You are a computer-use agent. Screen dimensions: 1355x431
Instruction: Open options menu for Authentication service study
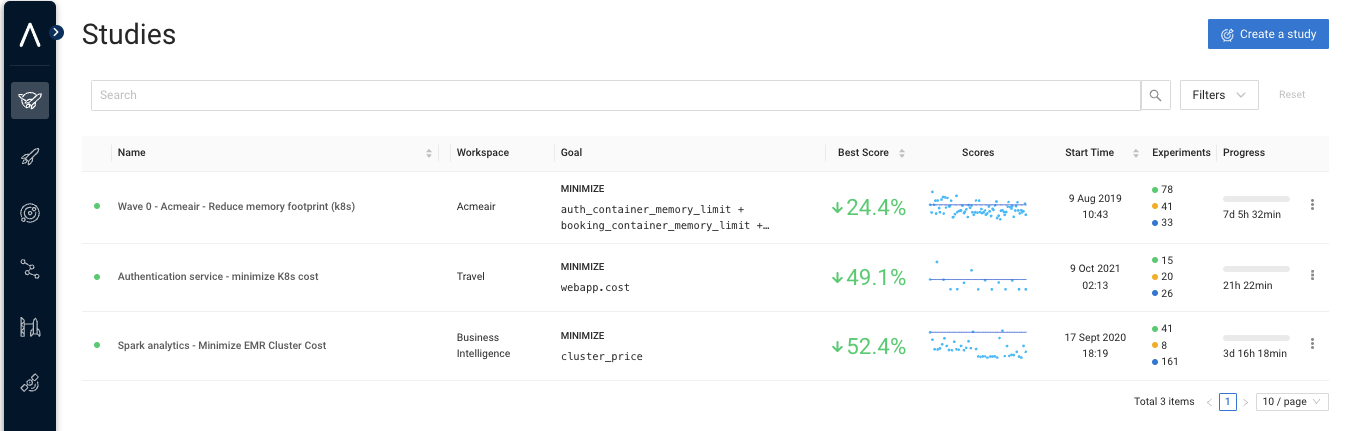1312,275
